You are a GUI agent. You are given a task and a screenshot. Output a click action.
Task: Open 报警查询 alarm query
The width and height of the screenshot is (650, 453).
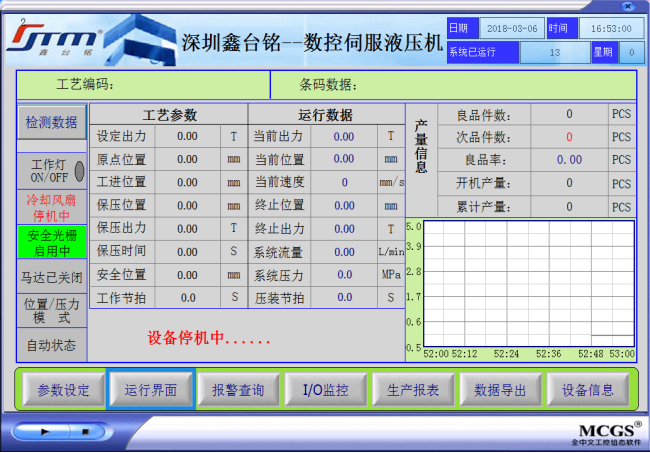(x=238, y=390)
